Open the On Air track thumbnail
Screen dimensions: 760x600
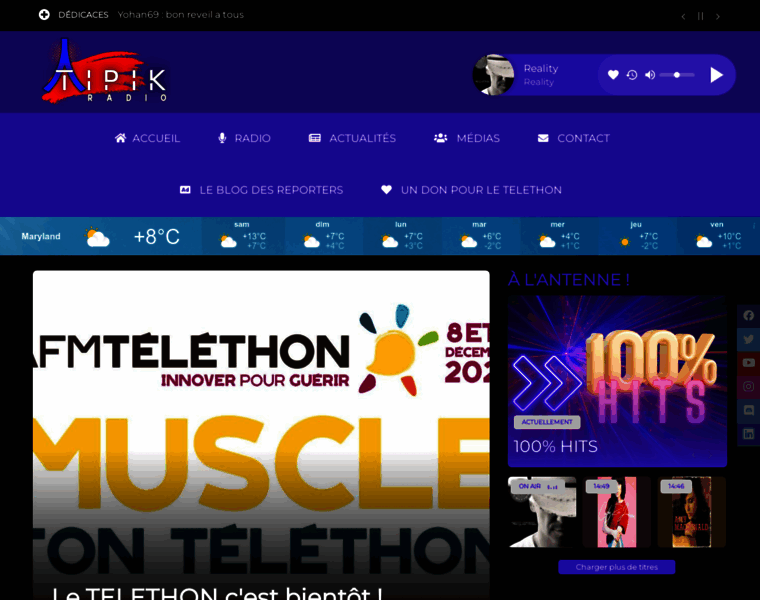pos(542,512)
